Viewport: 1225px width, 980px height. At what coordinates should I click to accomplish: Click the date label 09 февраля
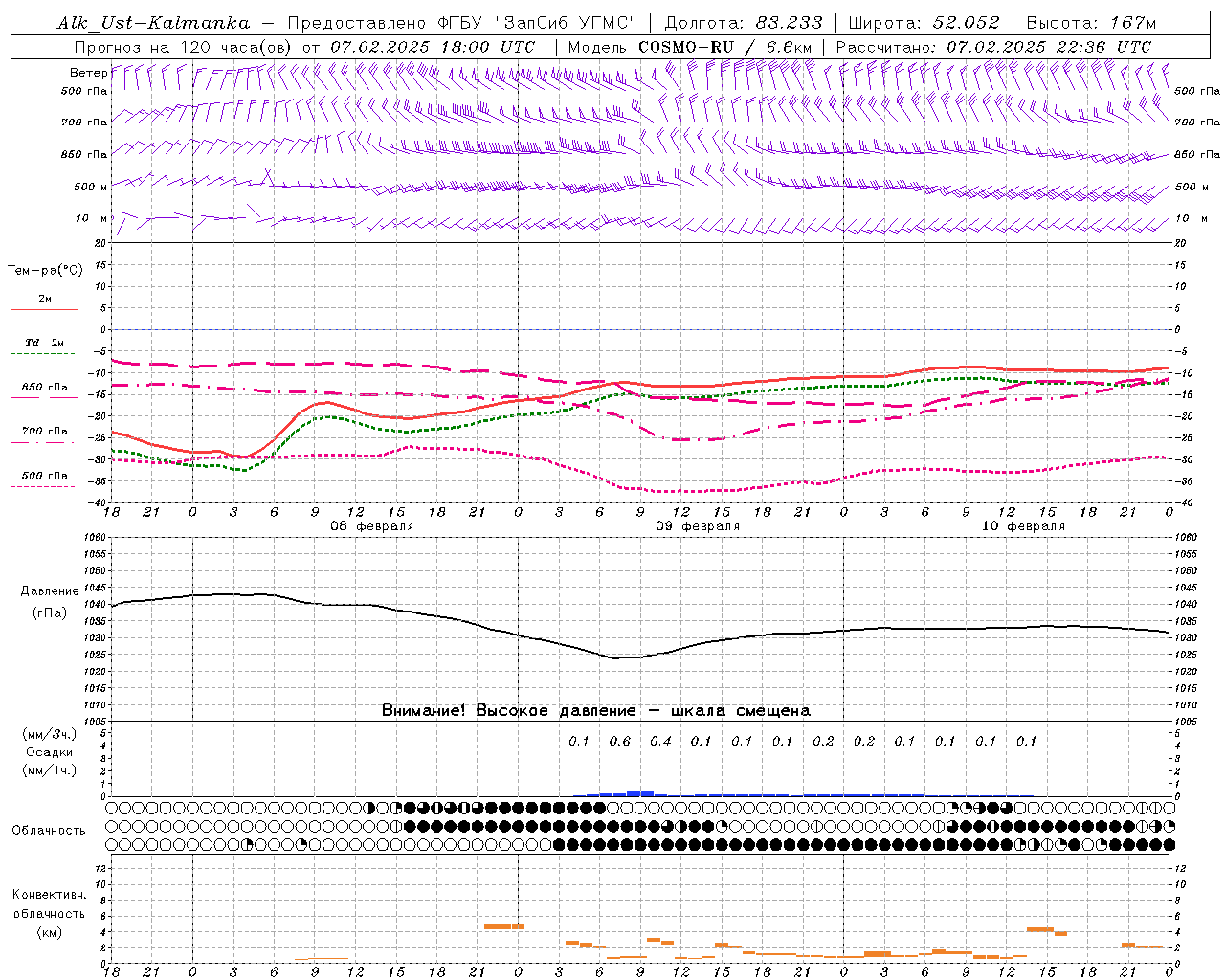(698, 526)
